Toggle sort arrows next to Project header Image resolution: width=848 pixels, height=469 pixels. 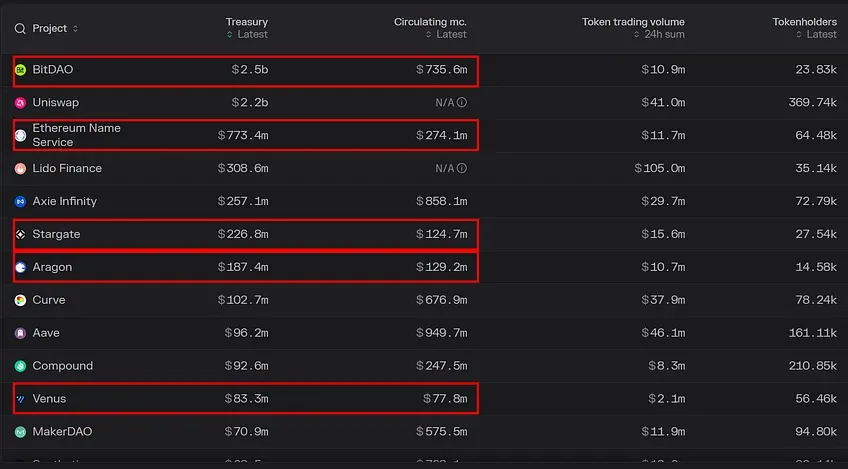(75, 29)
